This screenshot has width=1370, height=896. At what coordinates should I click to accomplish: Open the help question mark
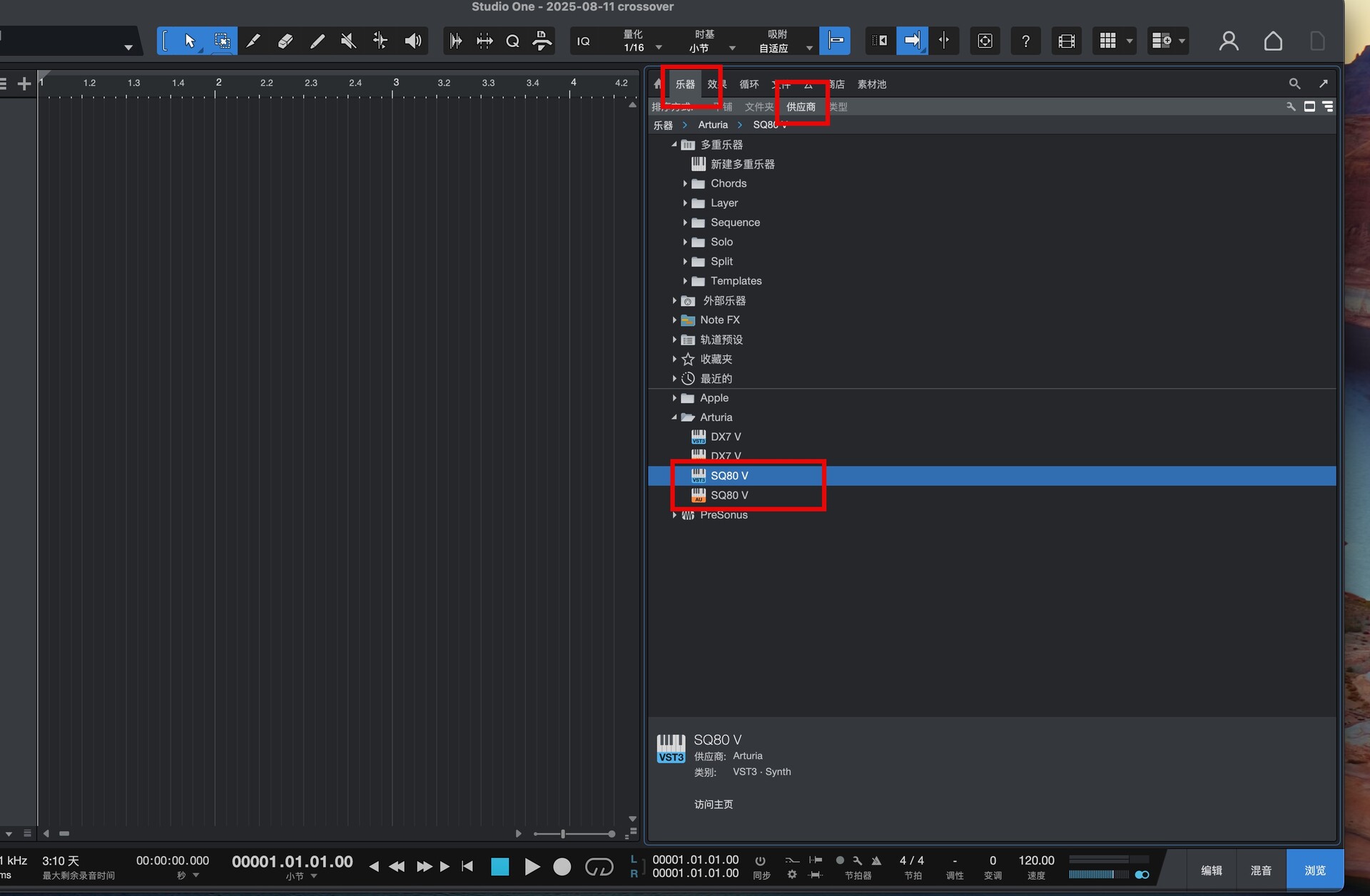[1025, 41]
